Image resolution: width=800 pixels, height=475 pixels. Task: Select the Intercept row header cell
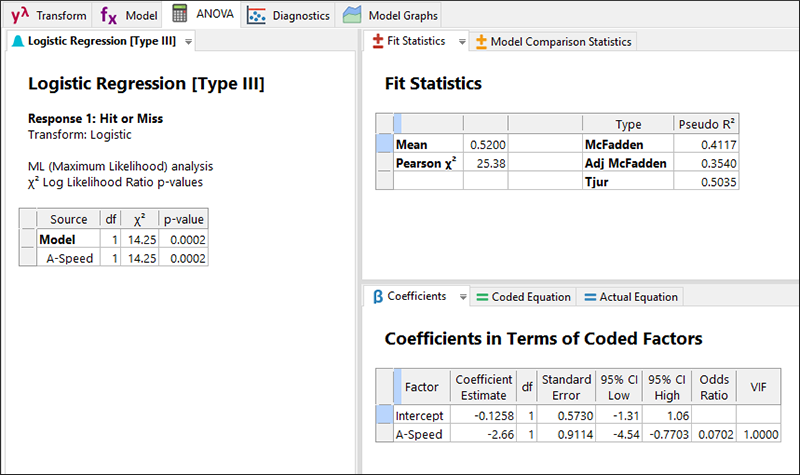pyautogui.click(x=384, y=415)
